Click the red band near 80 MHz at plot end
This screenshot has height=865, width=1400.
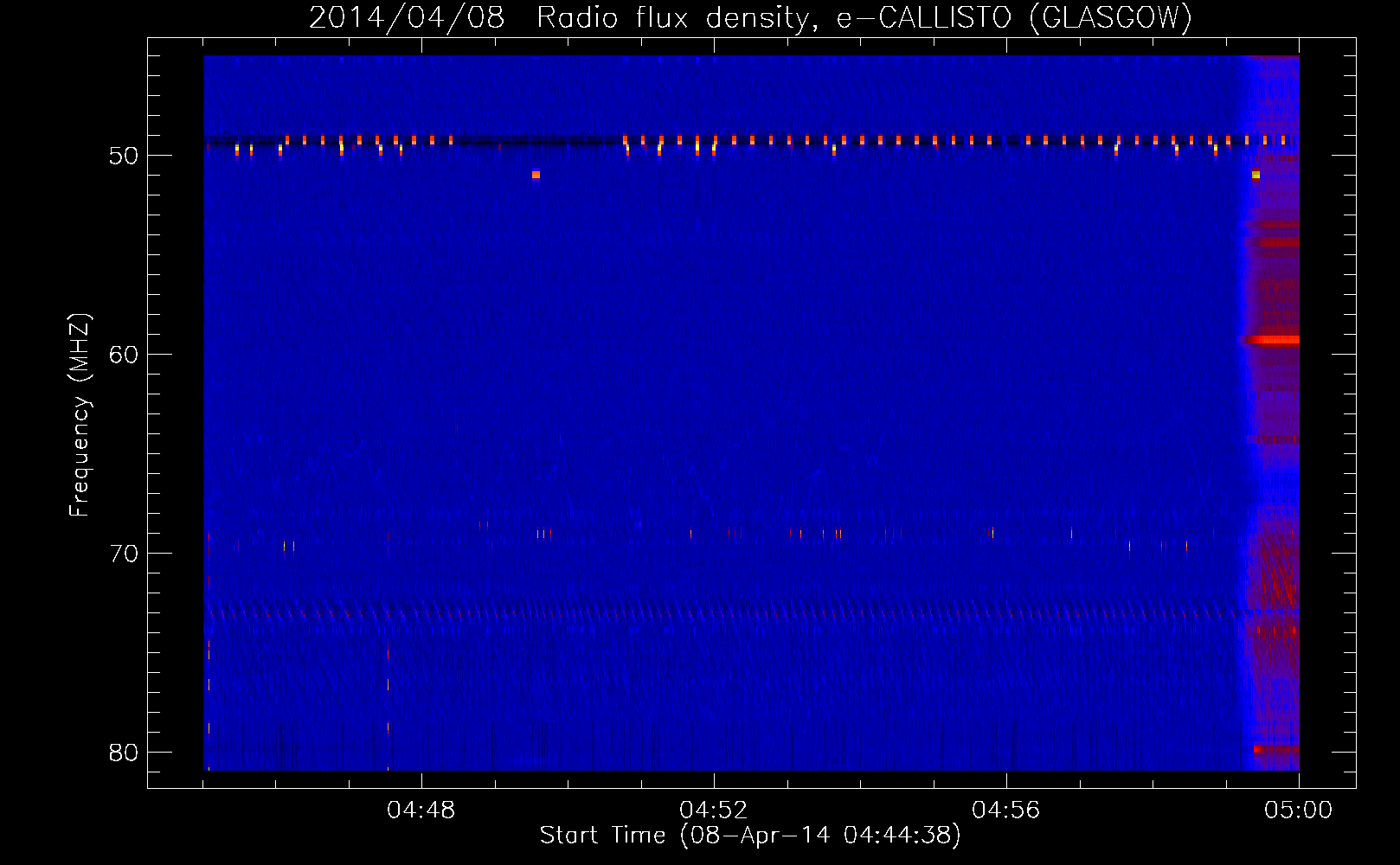(x=1276, y=749)
